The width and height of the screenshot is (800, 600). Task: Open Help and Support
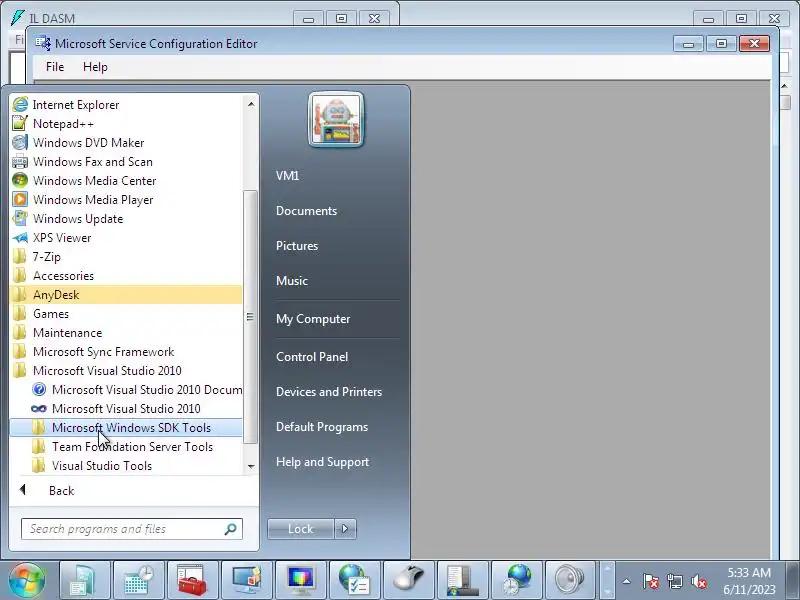click(322, 462)
